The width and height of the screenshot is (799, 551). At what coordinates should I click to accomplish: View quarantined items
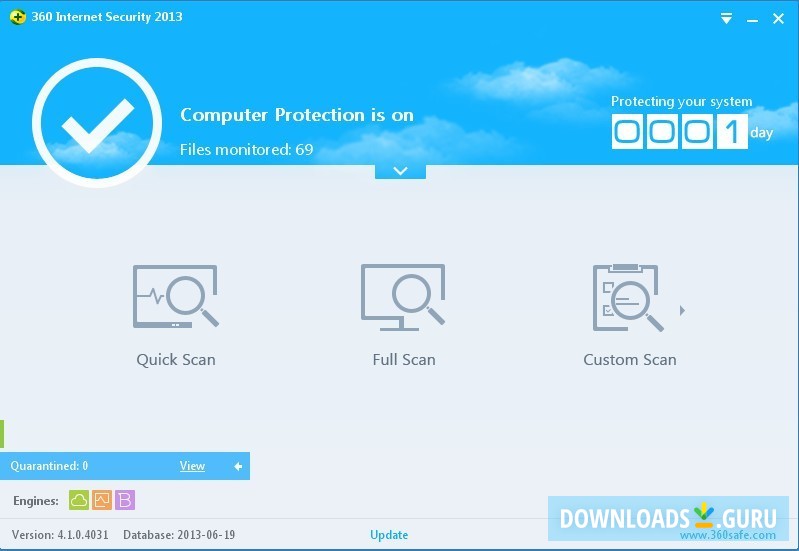click(x=192, y=466)
